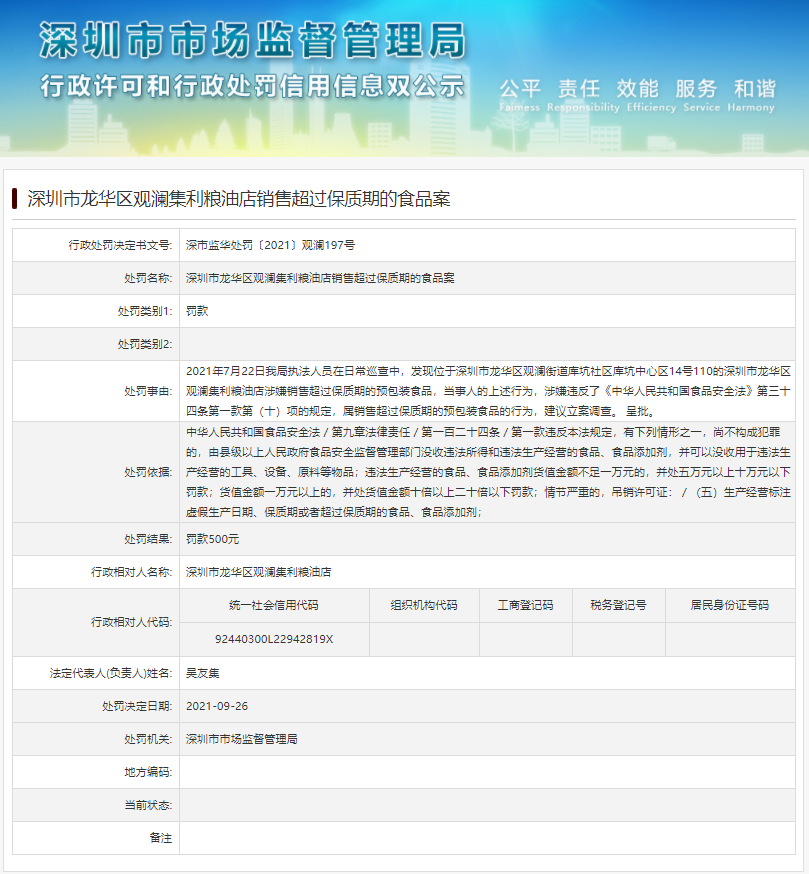Image resolution: width=809 pixels, height=874 pixels.
Task: Click the 行政许可和行政处罚信用信息双公示 subtitle
Action: coord(252,86)
